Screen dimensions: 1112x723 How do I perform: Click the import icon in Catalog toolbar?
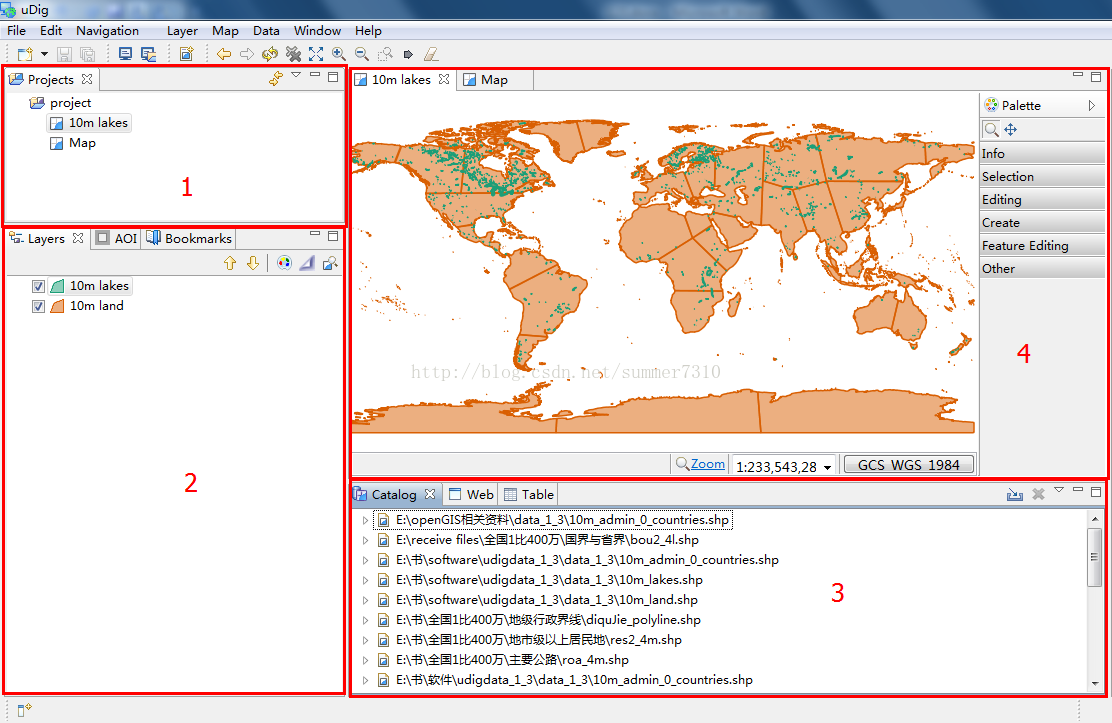pos(1015,495)
